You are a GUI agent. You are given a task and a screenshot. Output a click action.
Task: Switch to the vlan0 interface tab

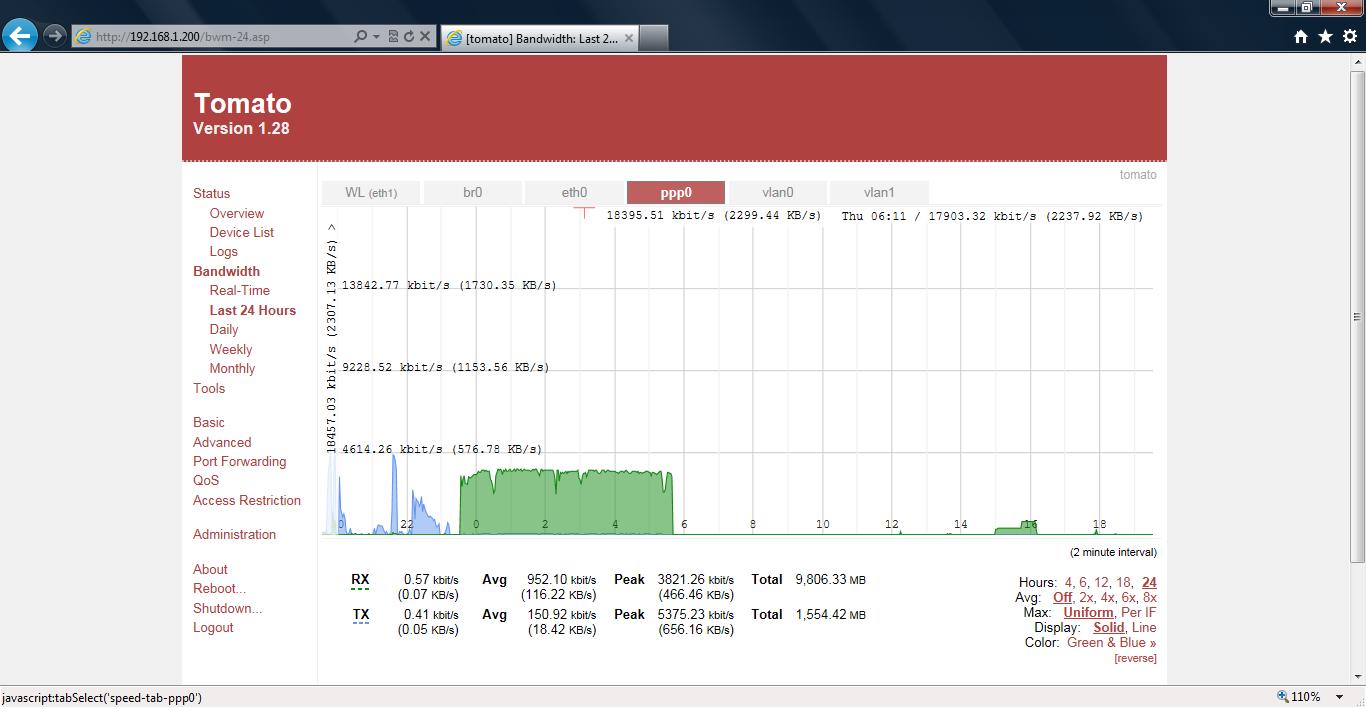coord(777,193)
